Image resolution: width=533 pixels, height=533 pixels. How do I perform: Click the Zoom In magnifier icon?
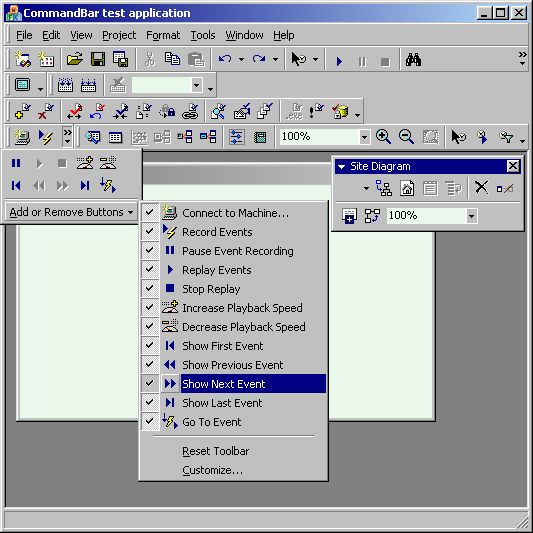383,137
